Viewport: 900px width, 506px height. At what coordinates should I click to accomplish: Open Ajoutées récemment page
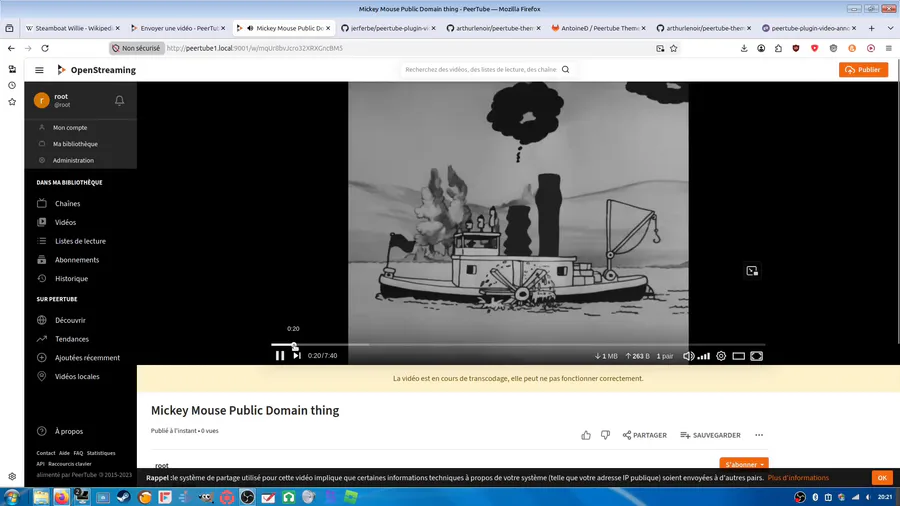[87, 358]
